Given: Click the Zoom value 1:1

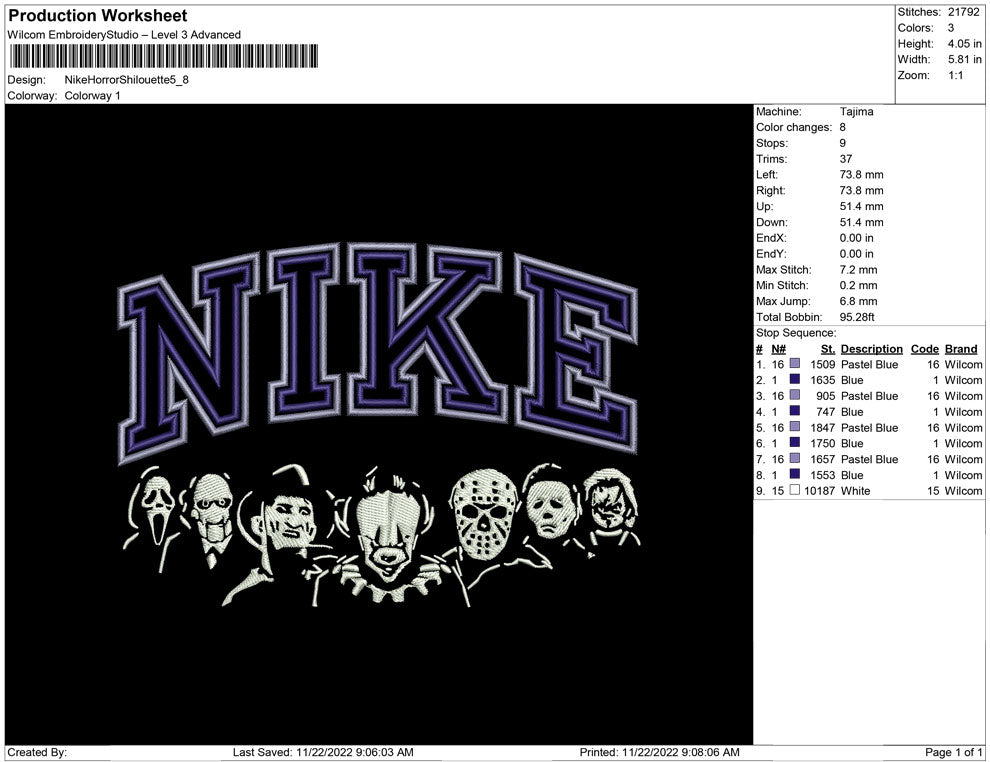Looking at the screenshot, I should (x=955, y=75).
